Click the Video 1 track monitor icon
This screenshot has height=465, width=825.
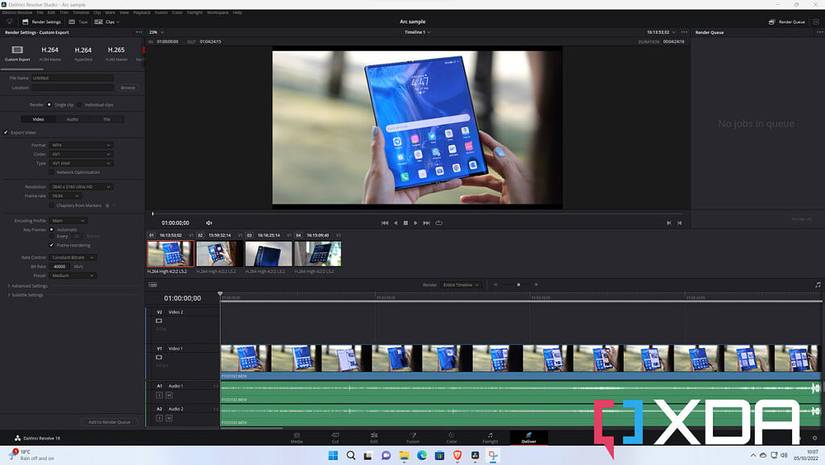158,357
